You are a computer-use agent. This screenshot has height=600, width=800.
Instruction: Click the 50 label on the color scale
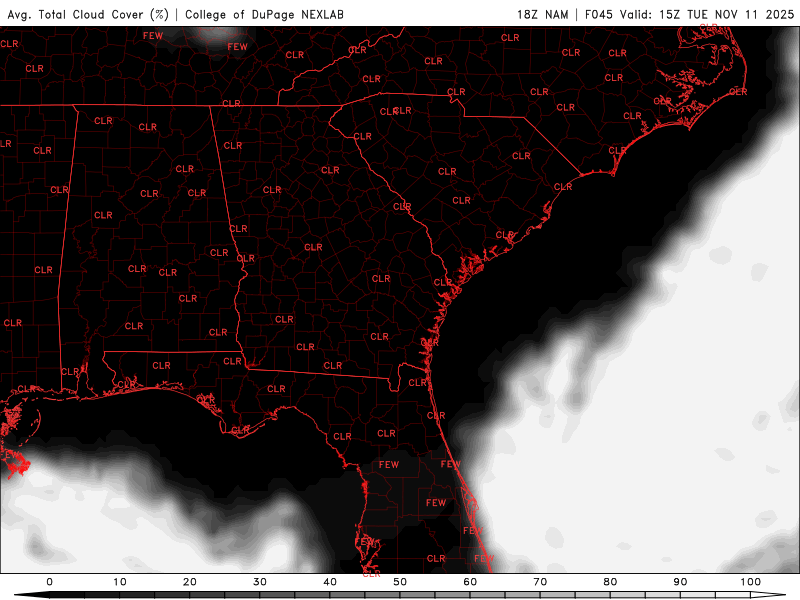pyautogui.click(x=400, y=582)
